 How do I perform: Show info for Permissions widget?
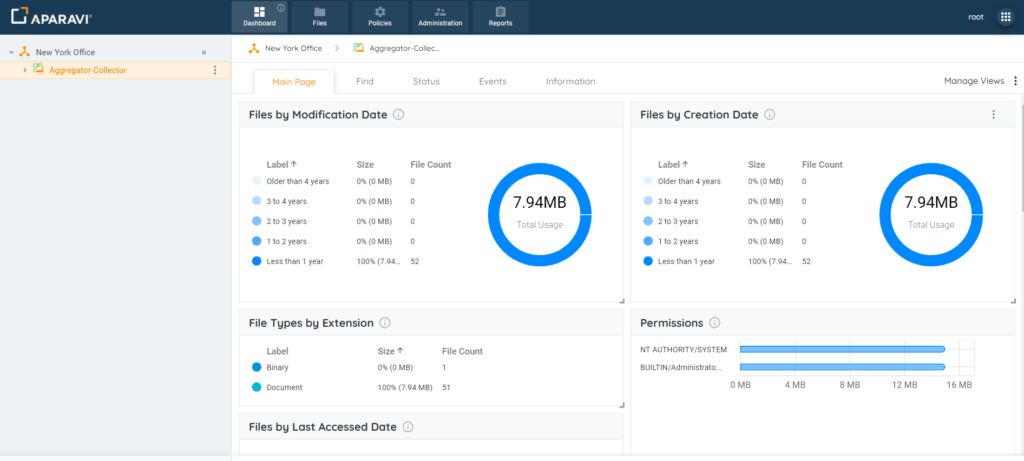(714, 323)
